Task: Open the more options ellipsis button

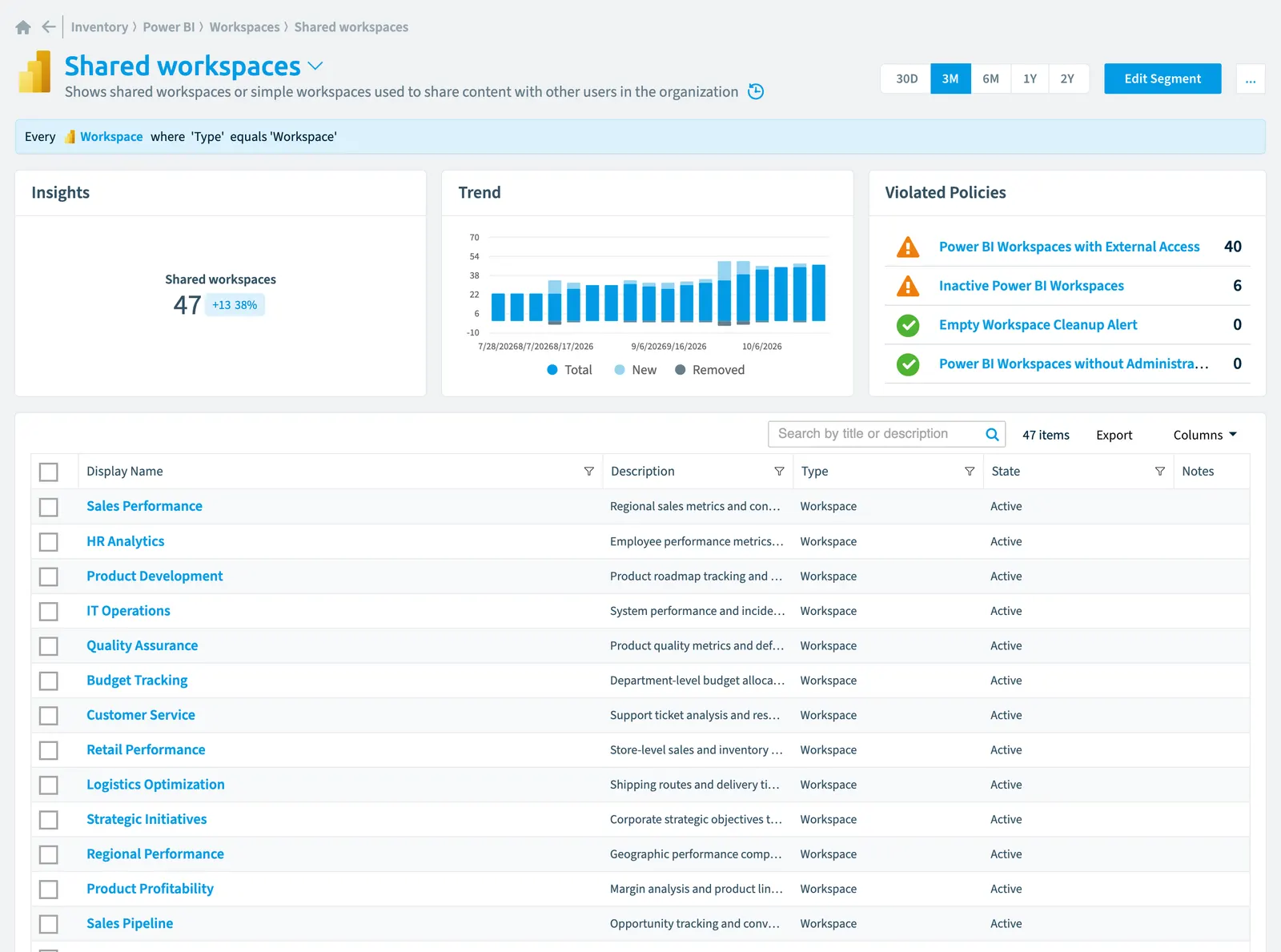Action: (1251, 79)
